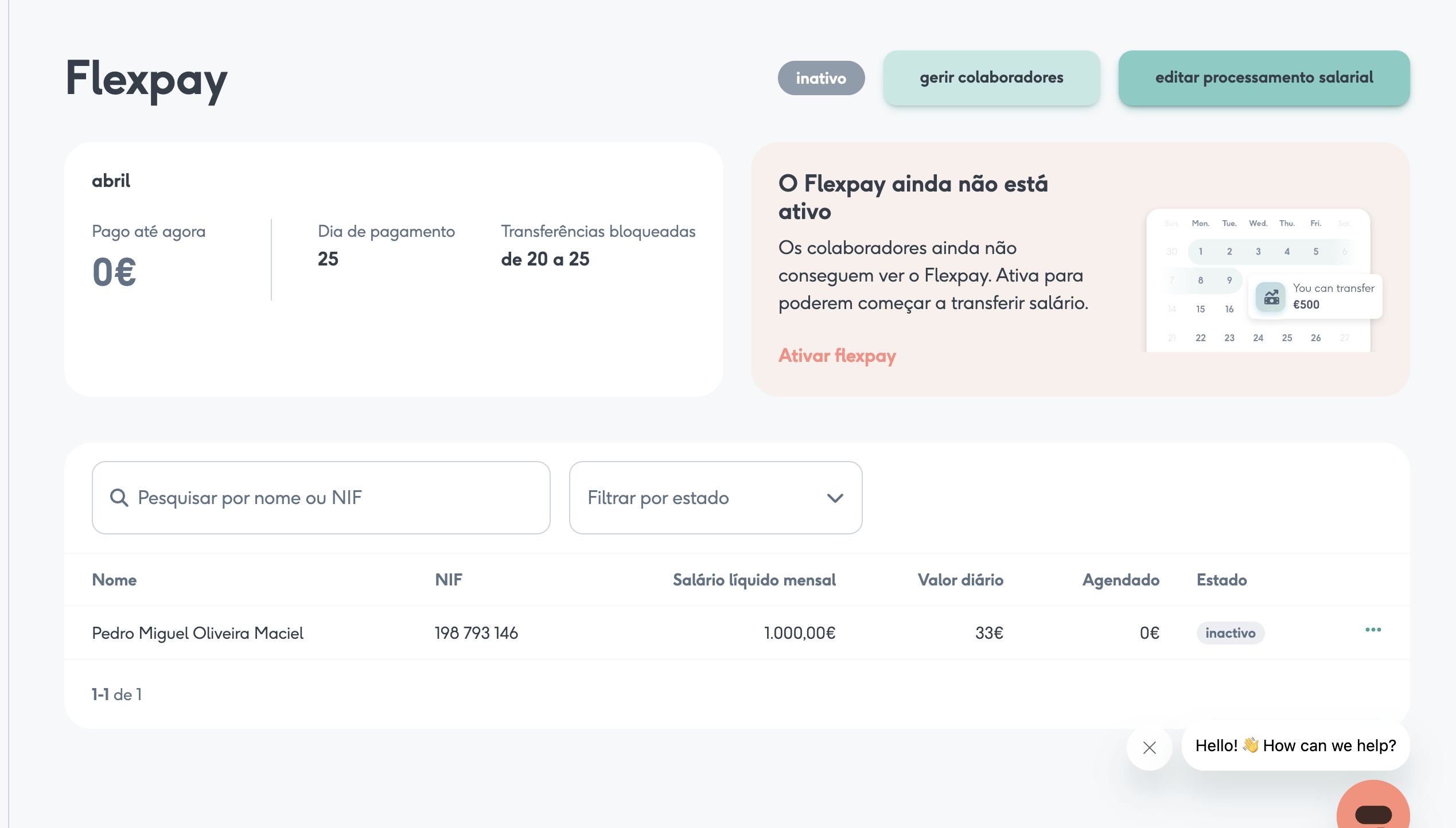Screen dimensions: 1456x828
Task: Click the Filtrar por estado chevron arrow
Action: coord(835,498)
